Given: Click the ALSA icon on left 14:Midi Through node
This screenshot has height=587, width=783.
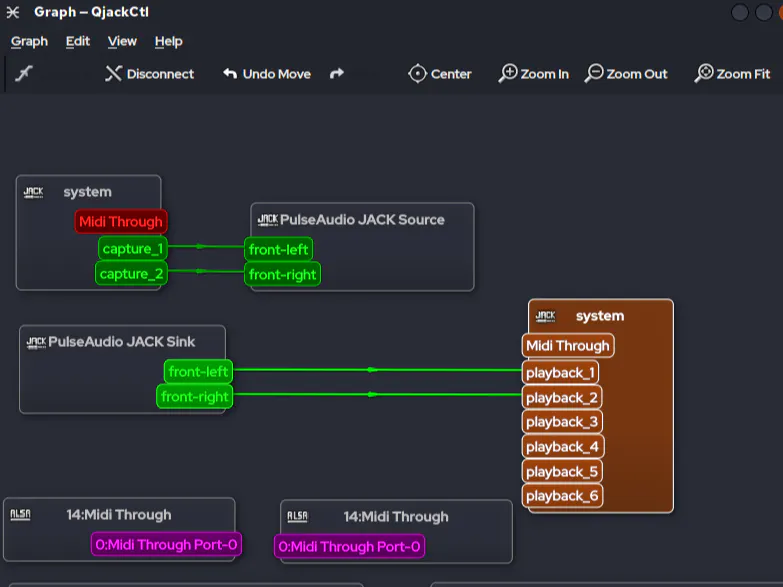Looking at the screenshot, I should (x=20, y=515).
